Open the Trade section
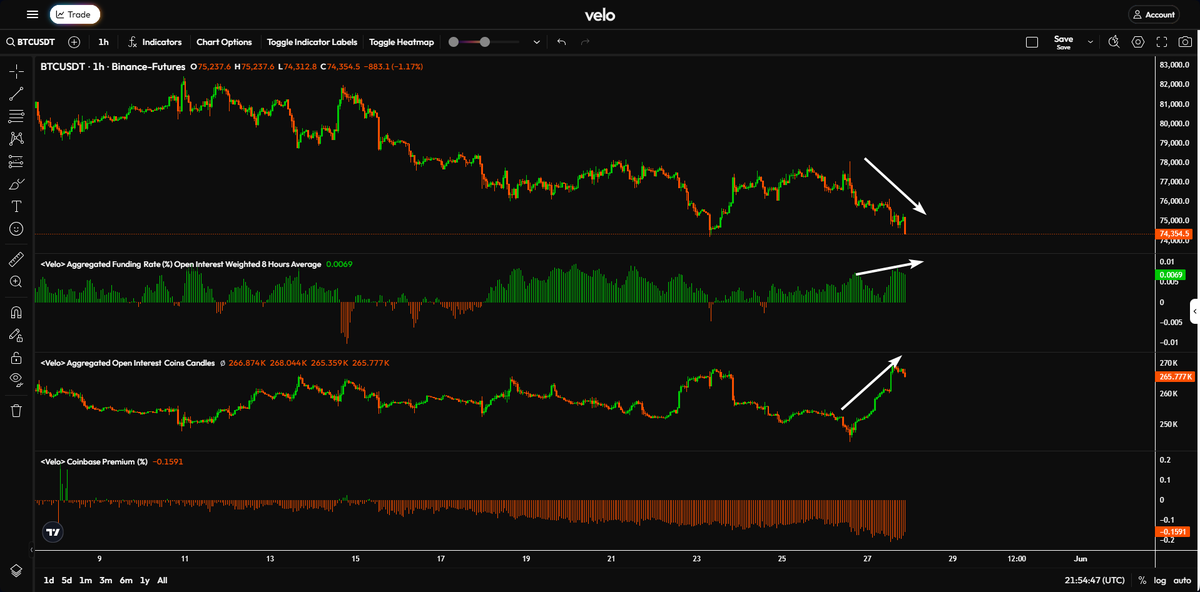This screenshot has height=592, width=1200. coord(74,15)
